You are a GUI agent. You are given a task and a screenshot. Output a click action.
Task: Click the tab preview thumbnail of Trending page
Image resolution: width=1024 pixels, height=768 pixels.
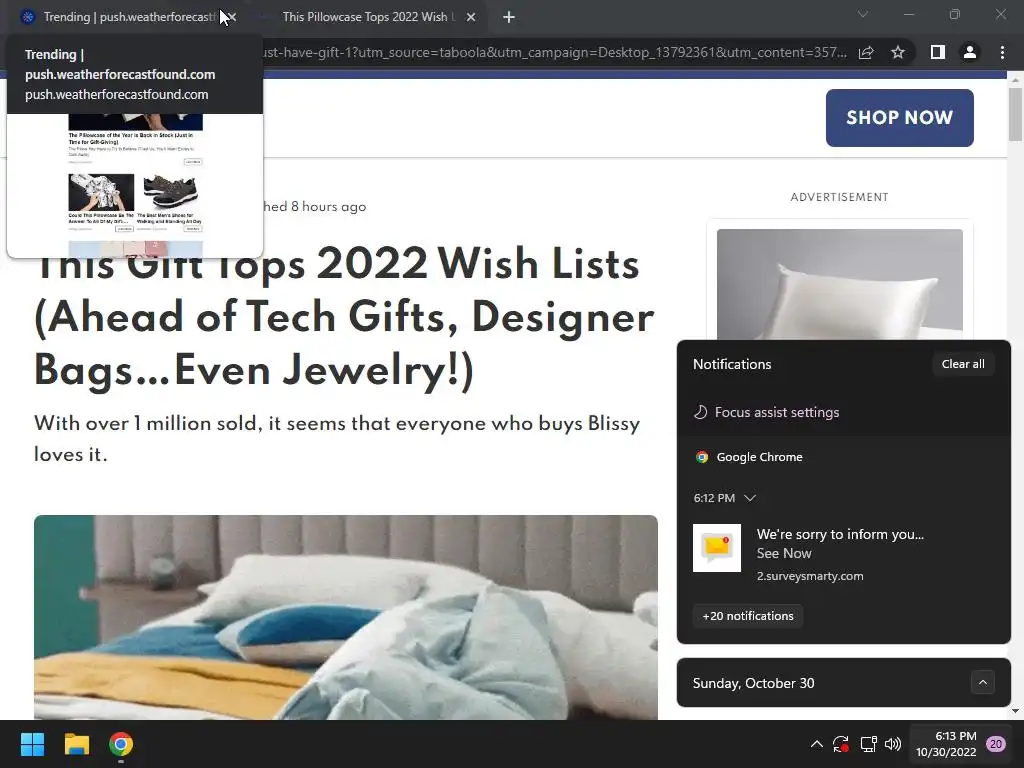pyautogui.click(x=135, y=185)
